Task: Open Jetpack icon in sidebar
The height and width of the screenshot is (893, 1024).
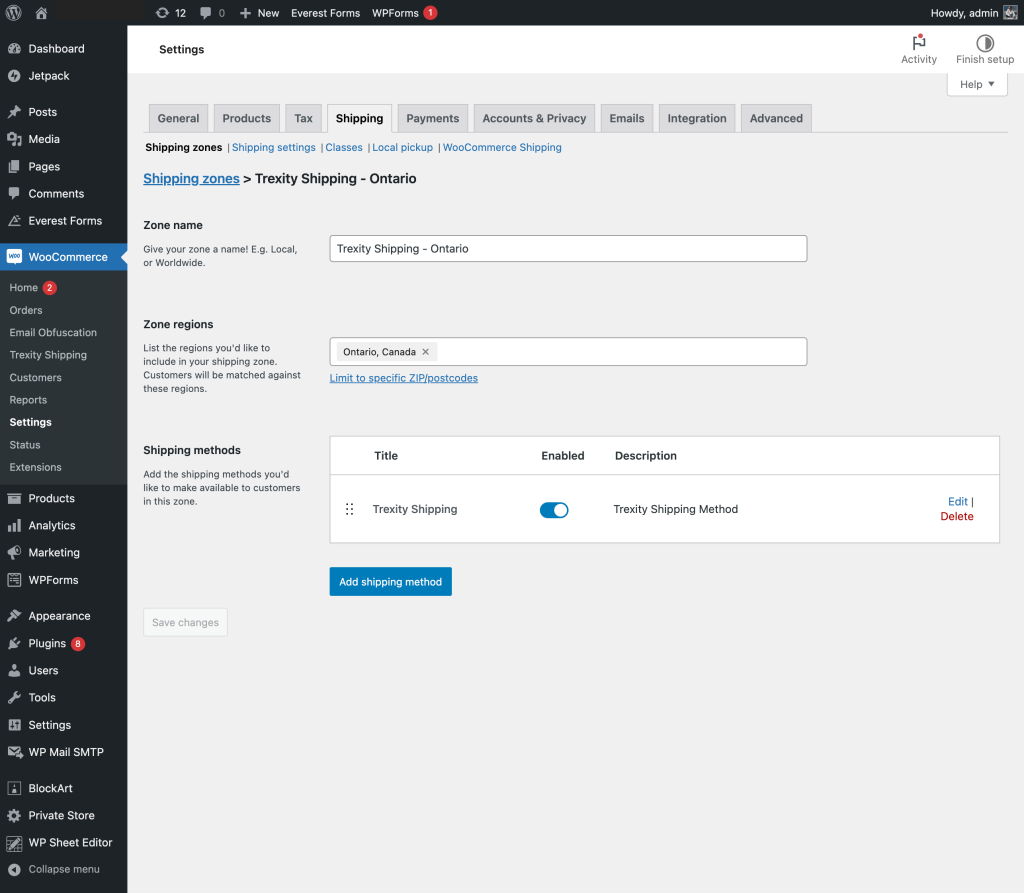Action: (14, 76)
